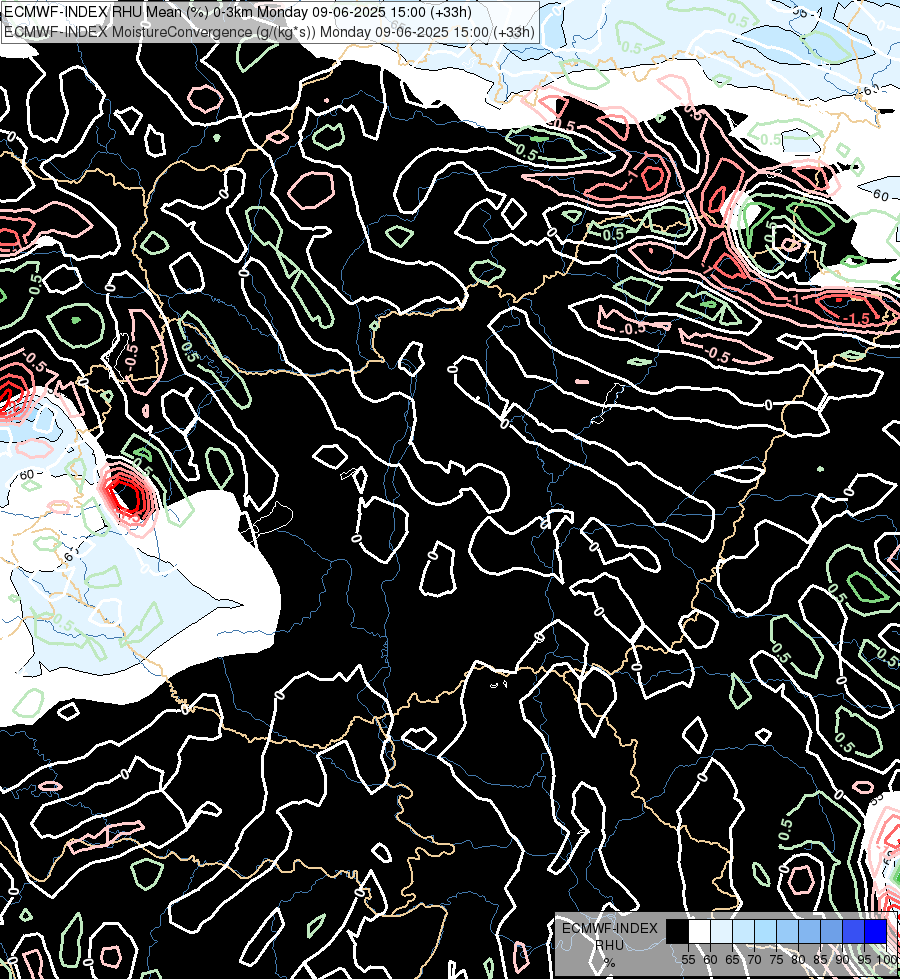This screenshot has width=900, height=979.
Task: Click the RHU label in the legend
Action: [x=610, y=945]
